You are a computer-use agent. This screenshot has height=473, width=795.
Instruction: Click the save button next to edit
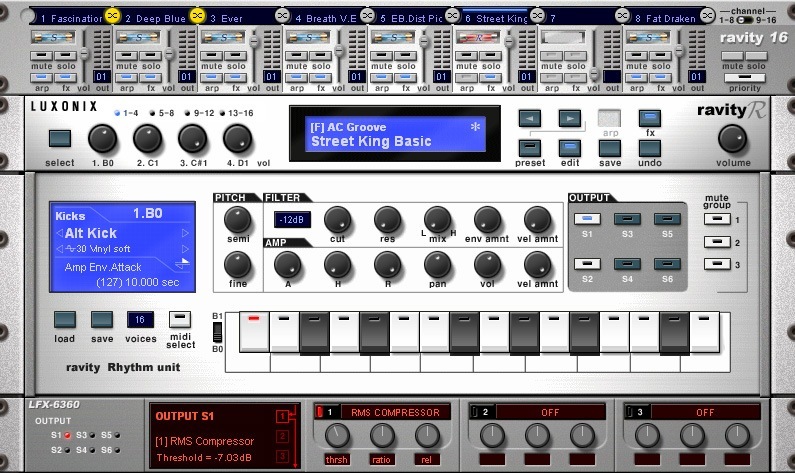tap(609, 148)
